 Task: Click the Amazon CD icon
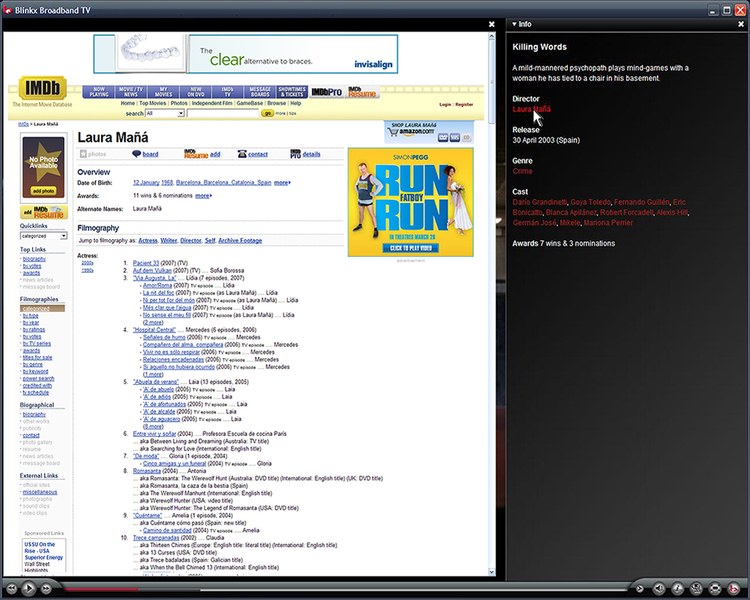[x=466, y=138]
